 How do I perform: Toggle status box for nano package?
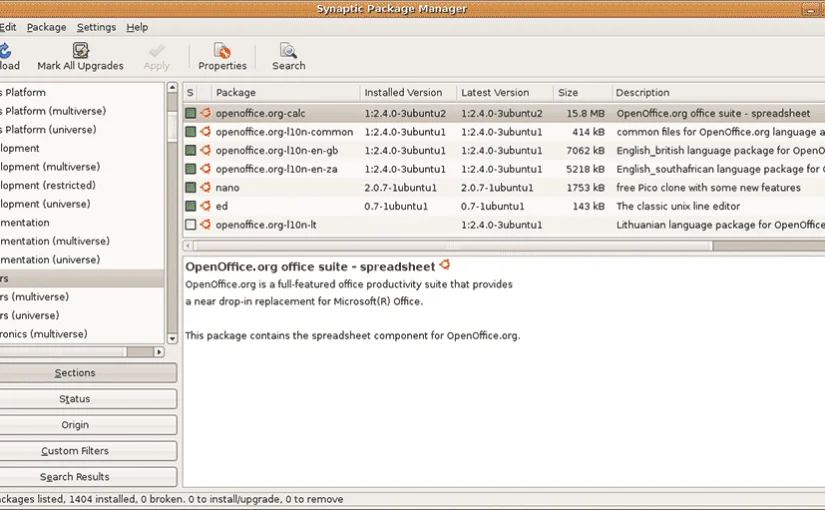point(190,187)
